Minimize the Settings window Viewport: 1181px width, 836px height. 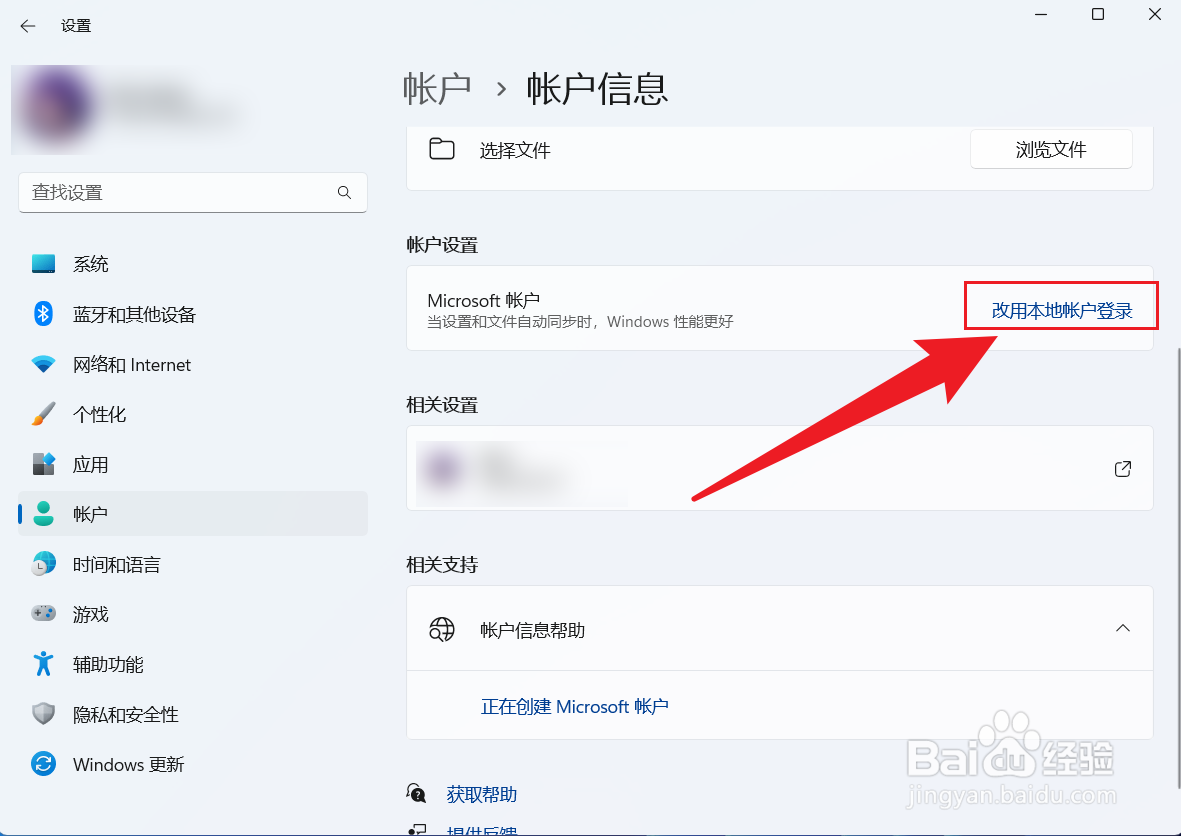(x=1041, y=14)
